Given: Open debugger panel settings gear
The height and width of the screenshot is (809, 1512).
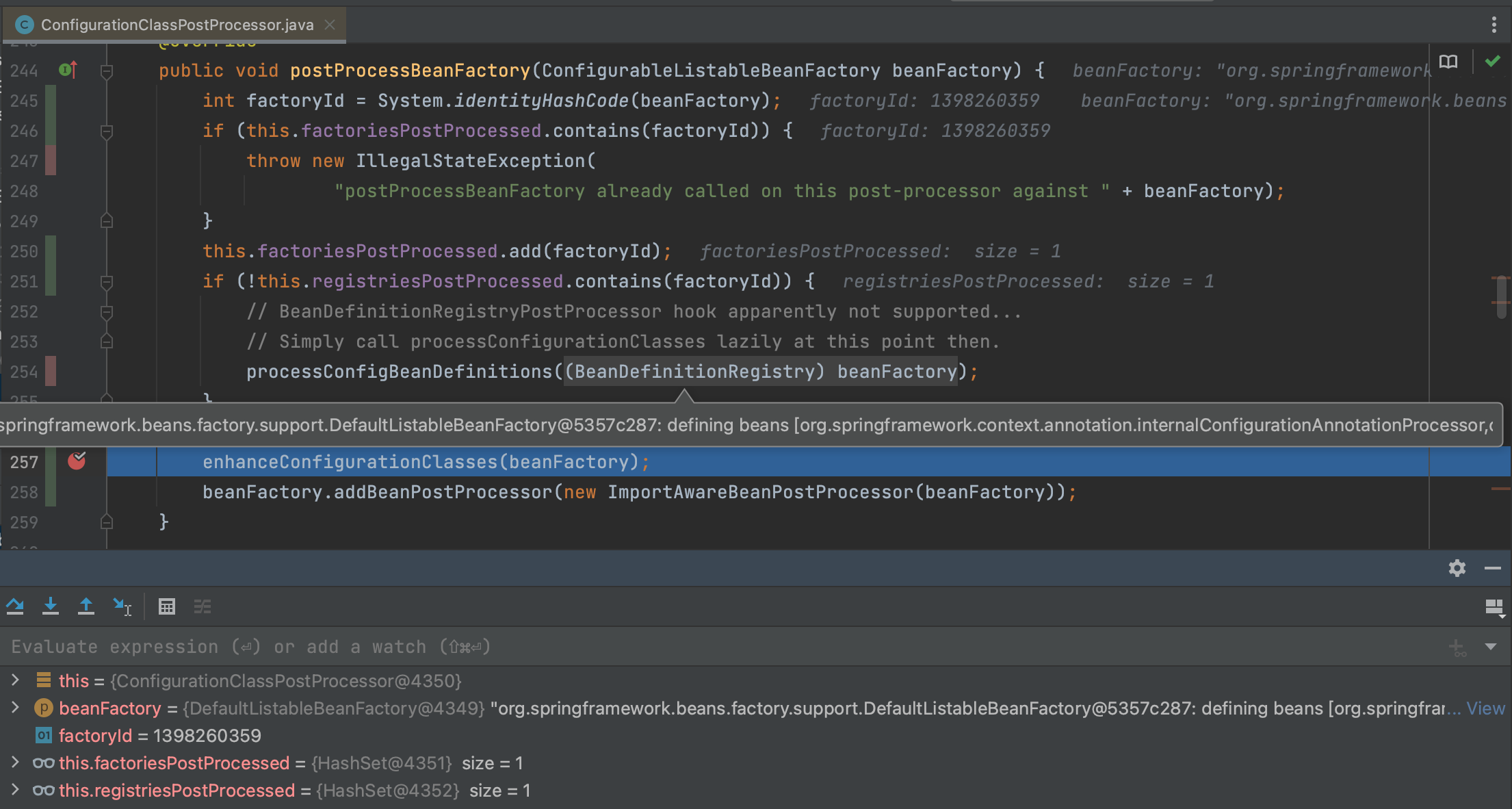Looking at the screenshot, I should [1457, 568].
